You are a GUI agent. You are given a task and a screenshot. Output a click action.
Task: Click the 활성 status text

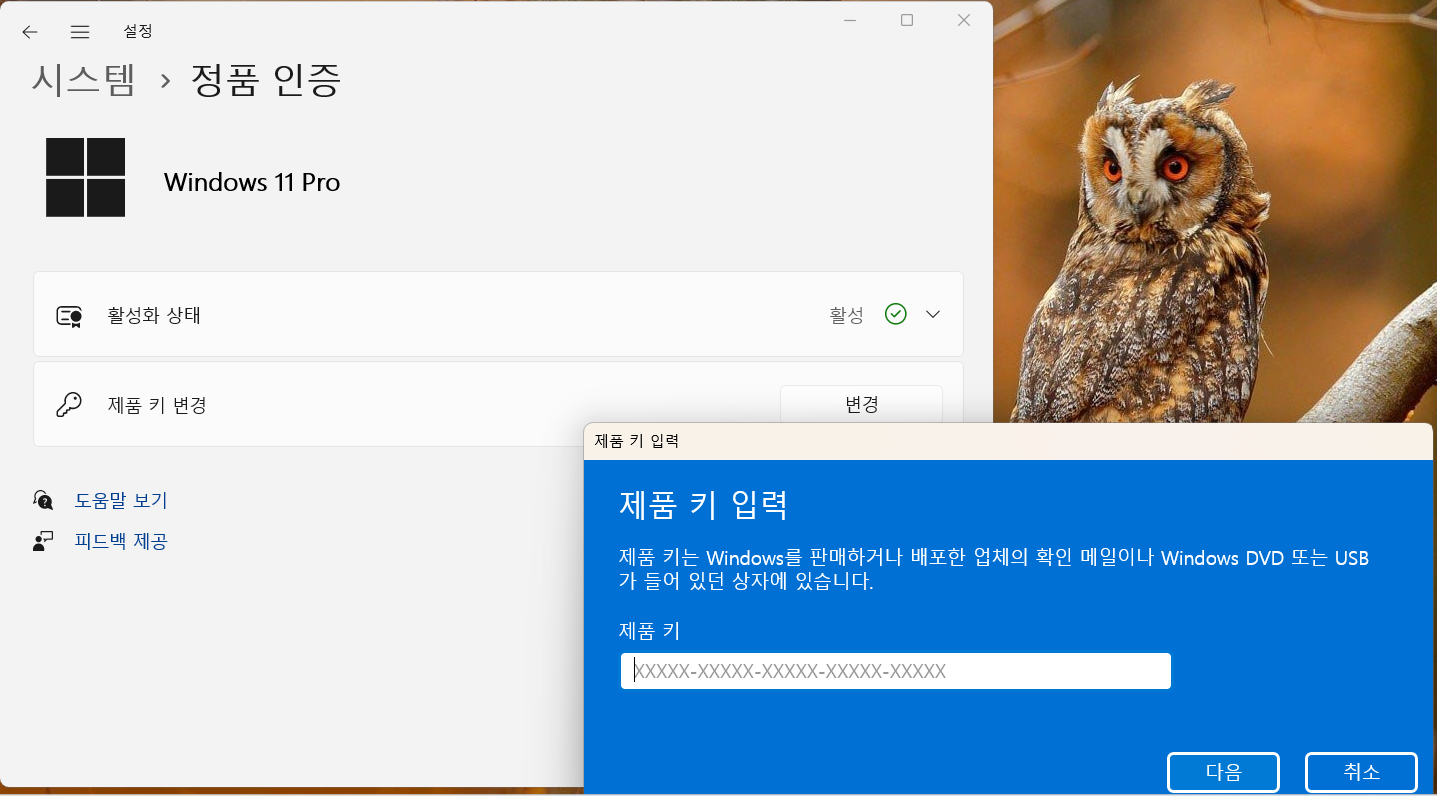tap(846, 315)
